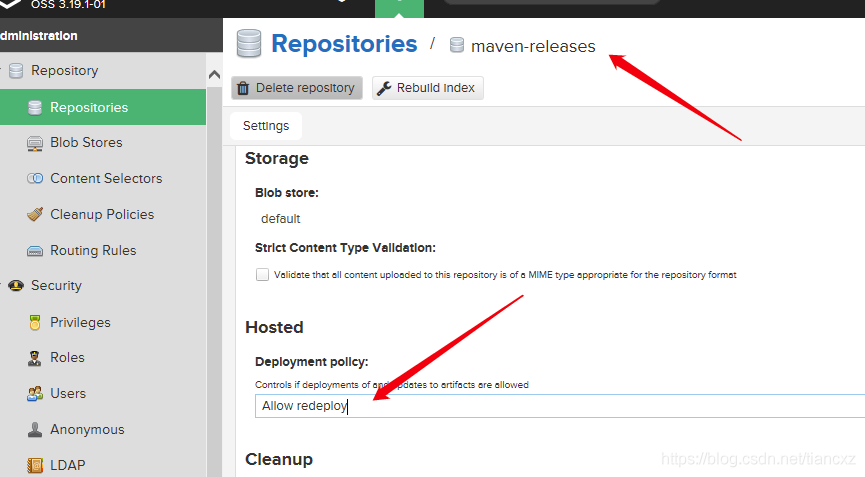Screen dimensions: 865x477
Task: Open the Repositories sidebar item
Action: [103, 108]
